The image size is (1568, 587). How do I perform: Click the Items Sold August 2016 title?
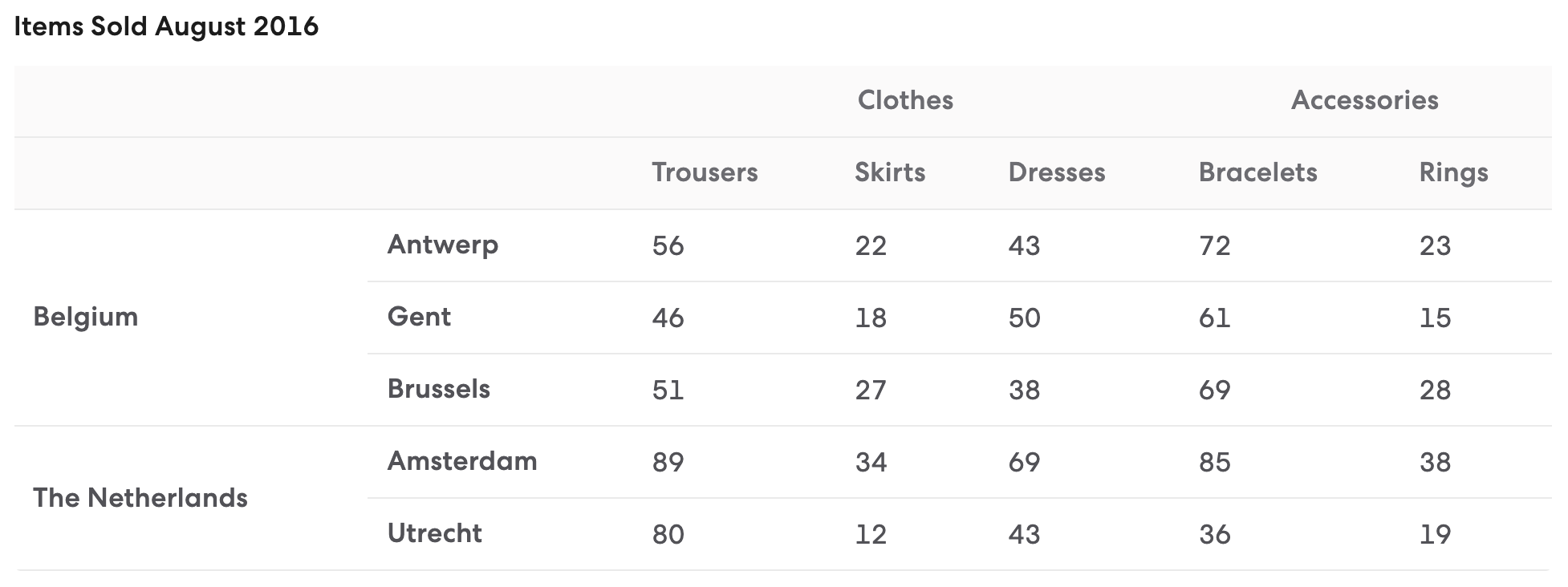pos(166,26)
